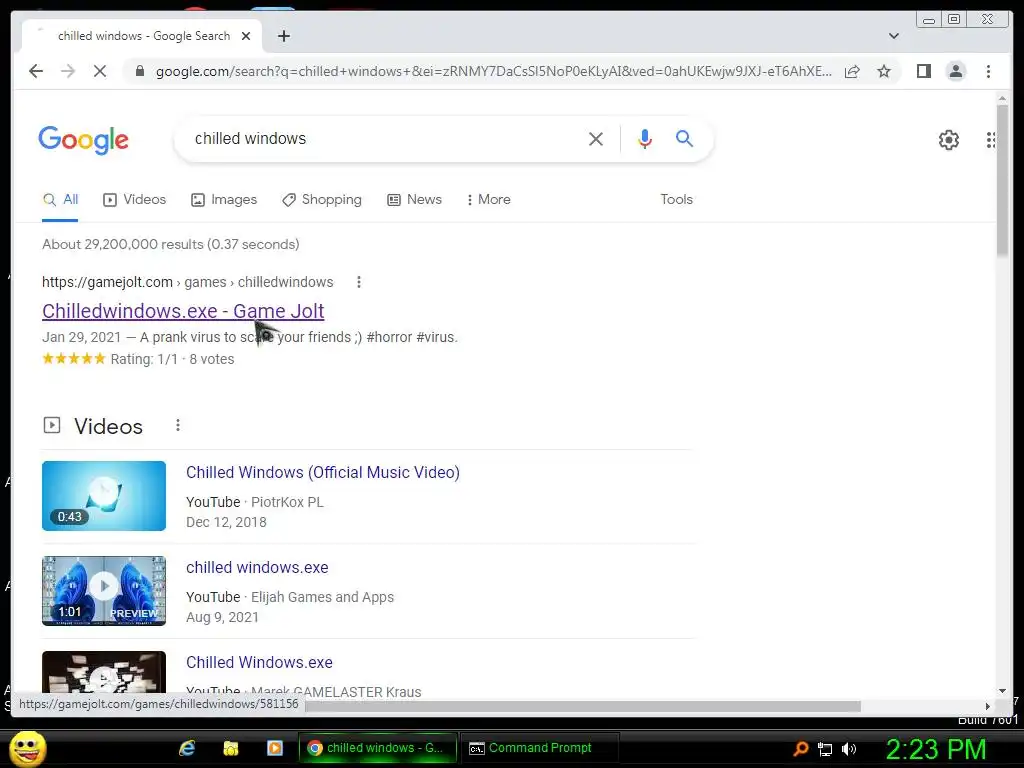The height and width of the screenshot is (768, 1024).
Task: Go back using Chrome's back arrow
Action: 36,71
